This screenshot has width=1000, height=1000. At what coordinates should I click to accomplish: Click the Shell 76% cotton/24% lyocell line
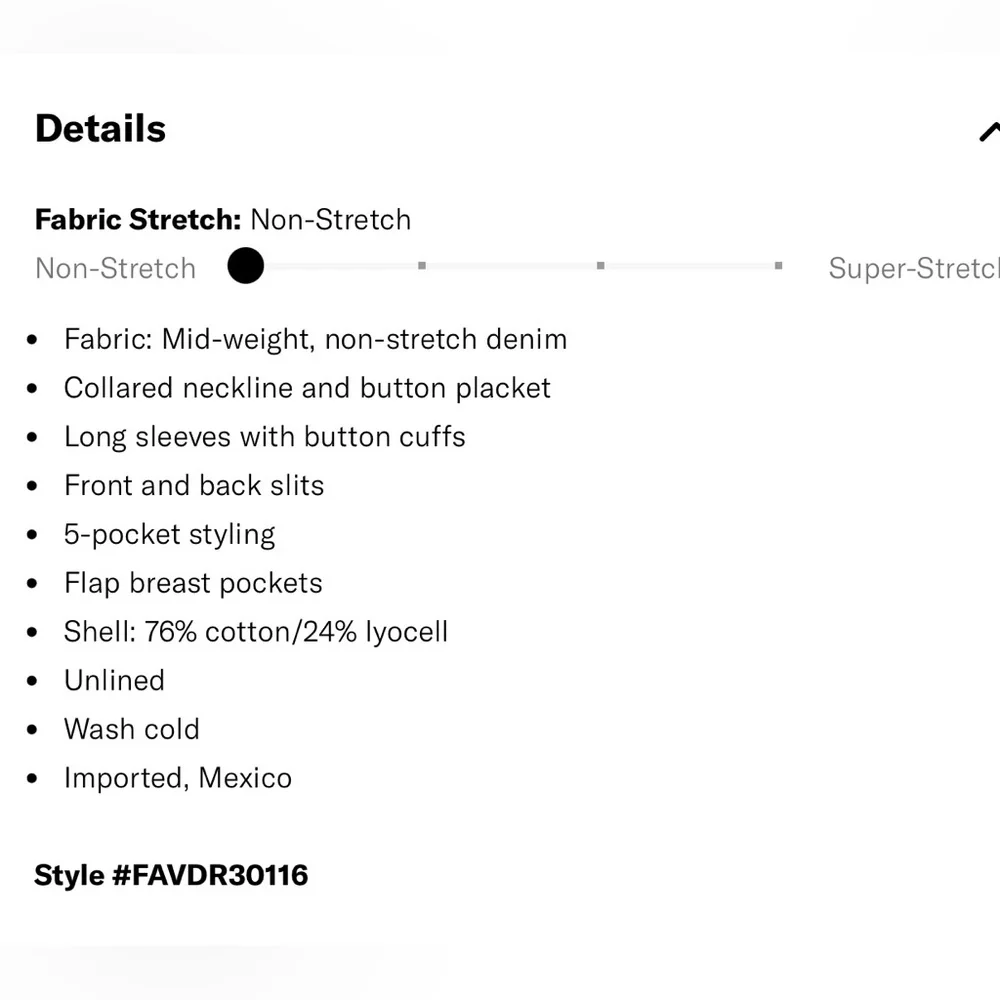pos(256,632)
